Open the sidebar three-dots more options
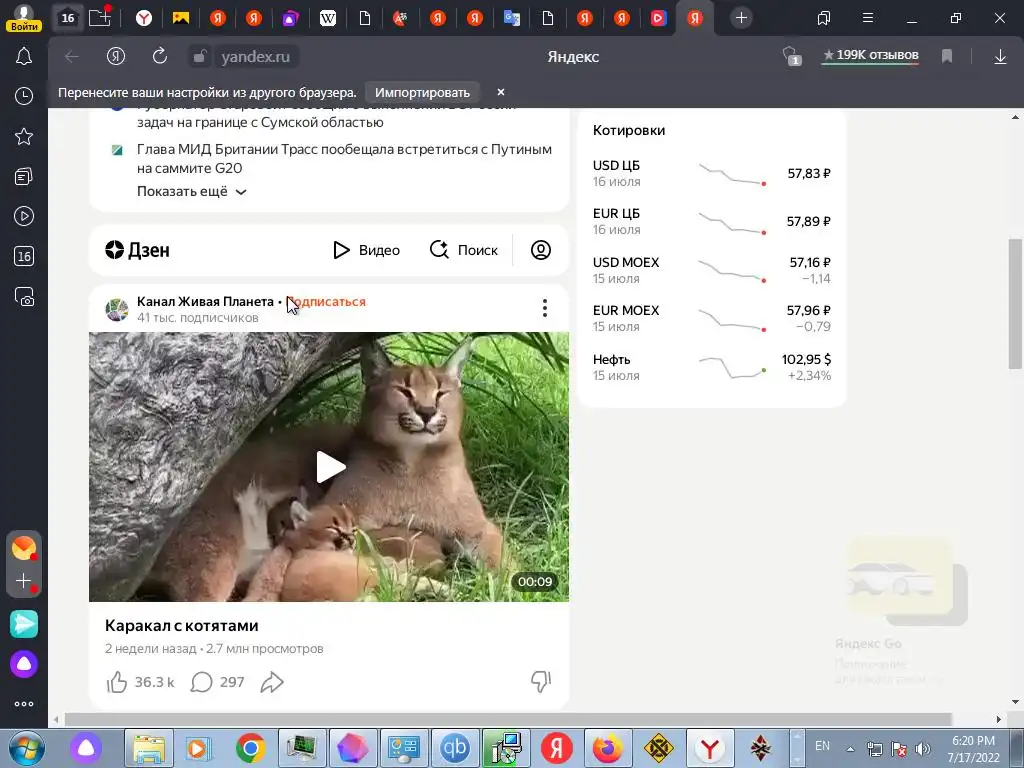The height and width of the screenshot is (768, 1024). point(24,704)
